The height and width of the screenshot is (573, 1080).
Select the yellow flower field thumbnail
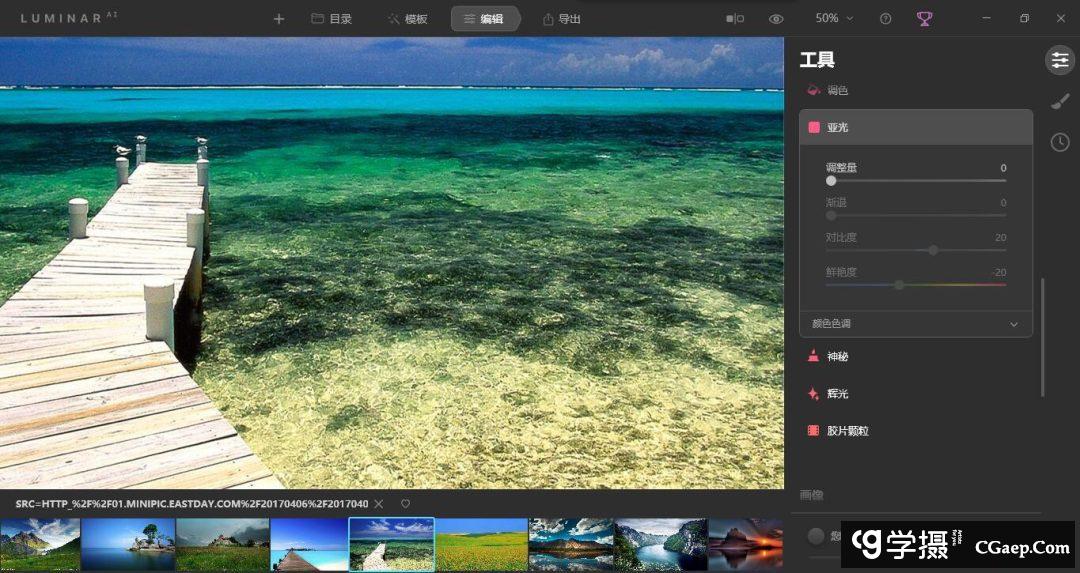click(482, 545)
